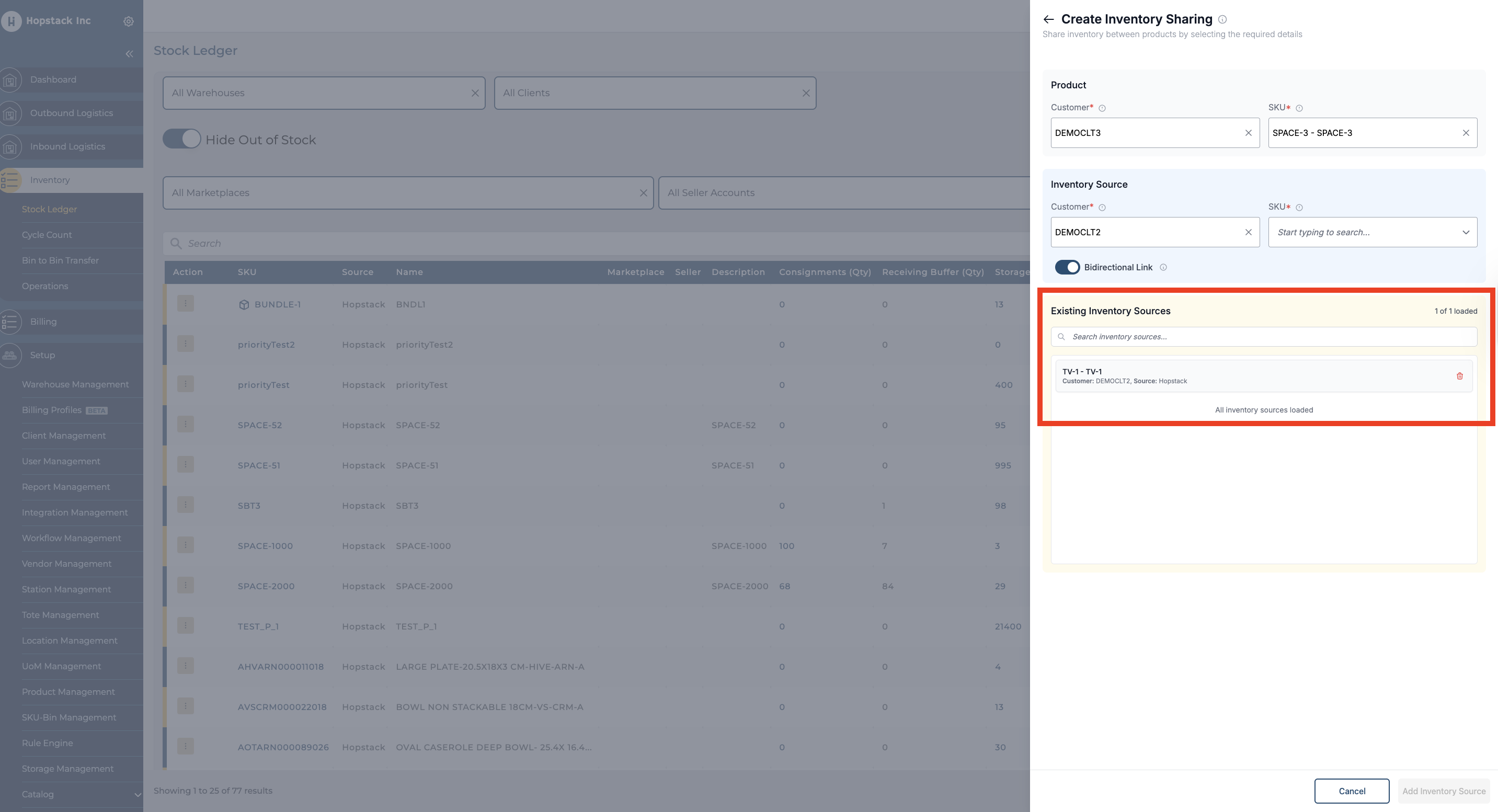1498x812 pixels.
Task: Toggle Hide Out of Stock switch
Action: [x=181, y=140]
